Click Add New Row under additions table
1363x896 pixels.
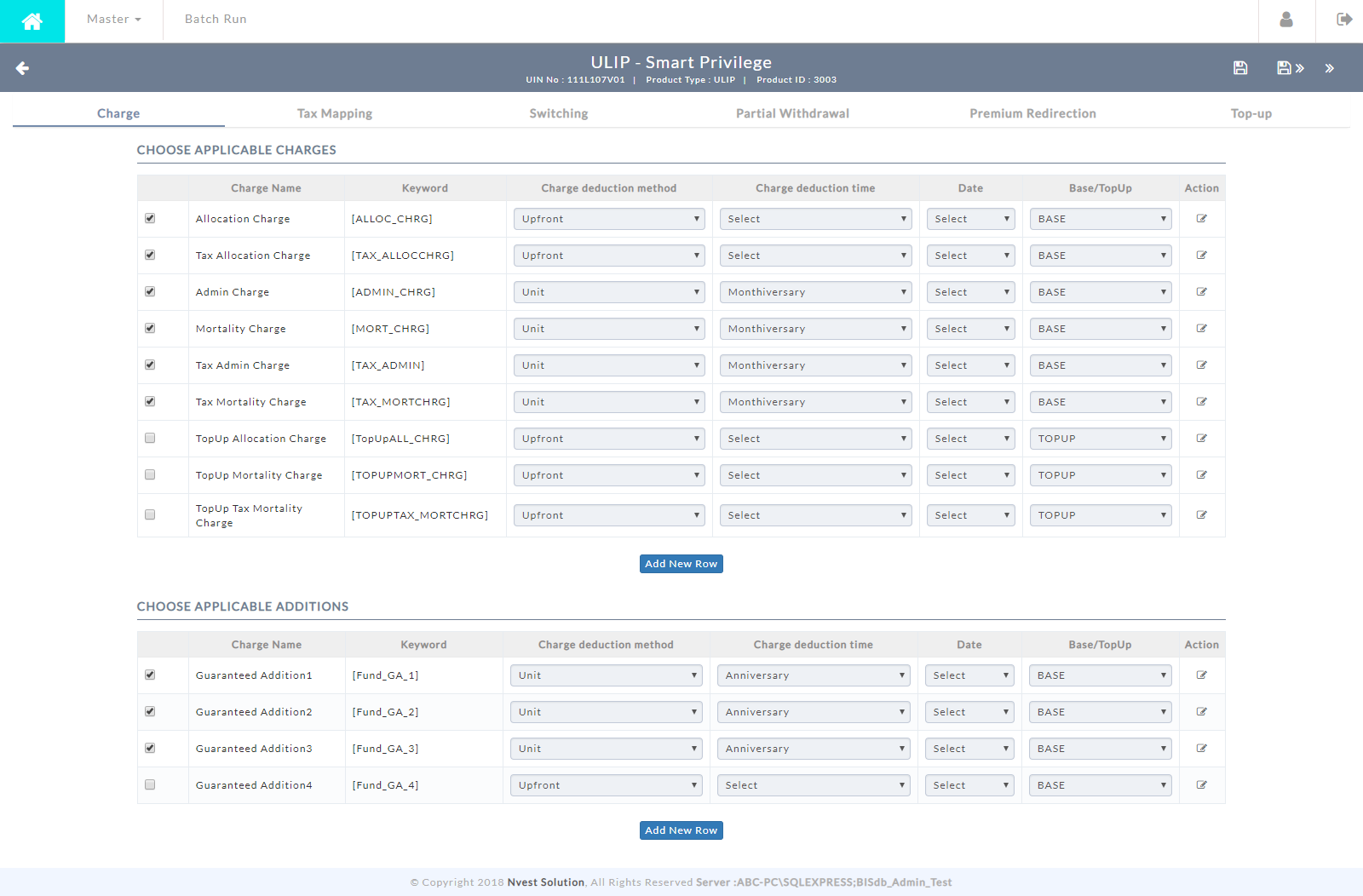click(x=681, y=830)
